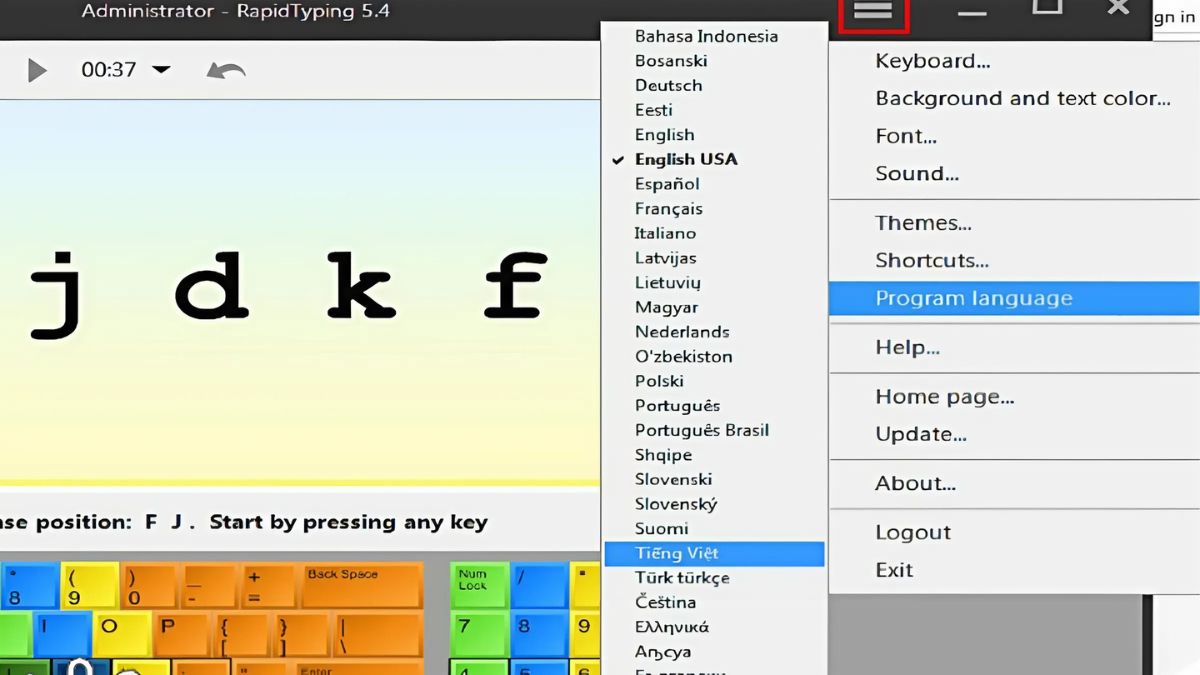The width and height of the screenshot is (1200, 675).
Task: Start the lesson with the play icon
Action: [x=37, y=70]
